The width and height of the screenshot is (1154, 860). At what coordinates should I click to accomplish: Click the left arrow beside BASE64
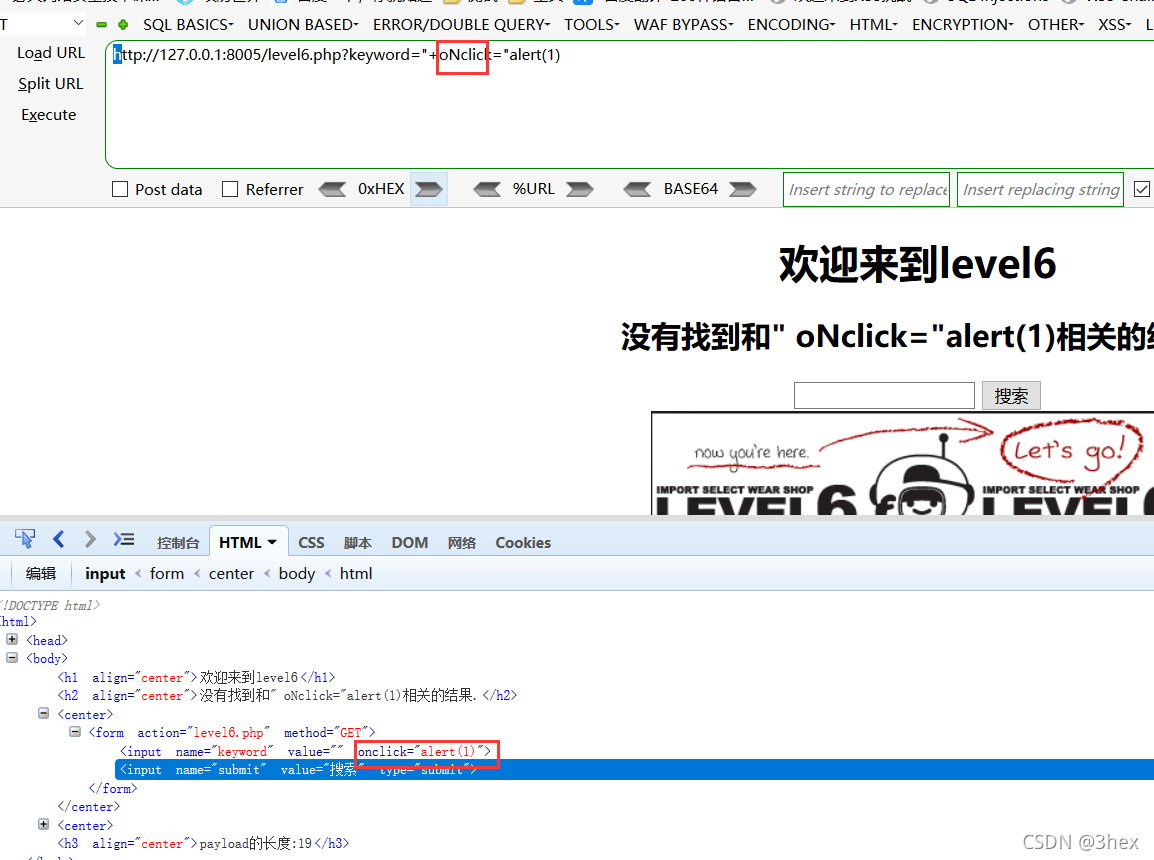(x=637, y=189)
